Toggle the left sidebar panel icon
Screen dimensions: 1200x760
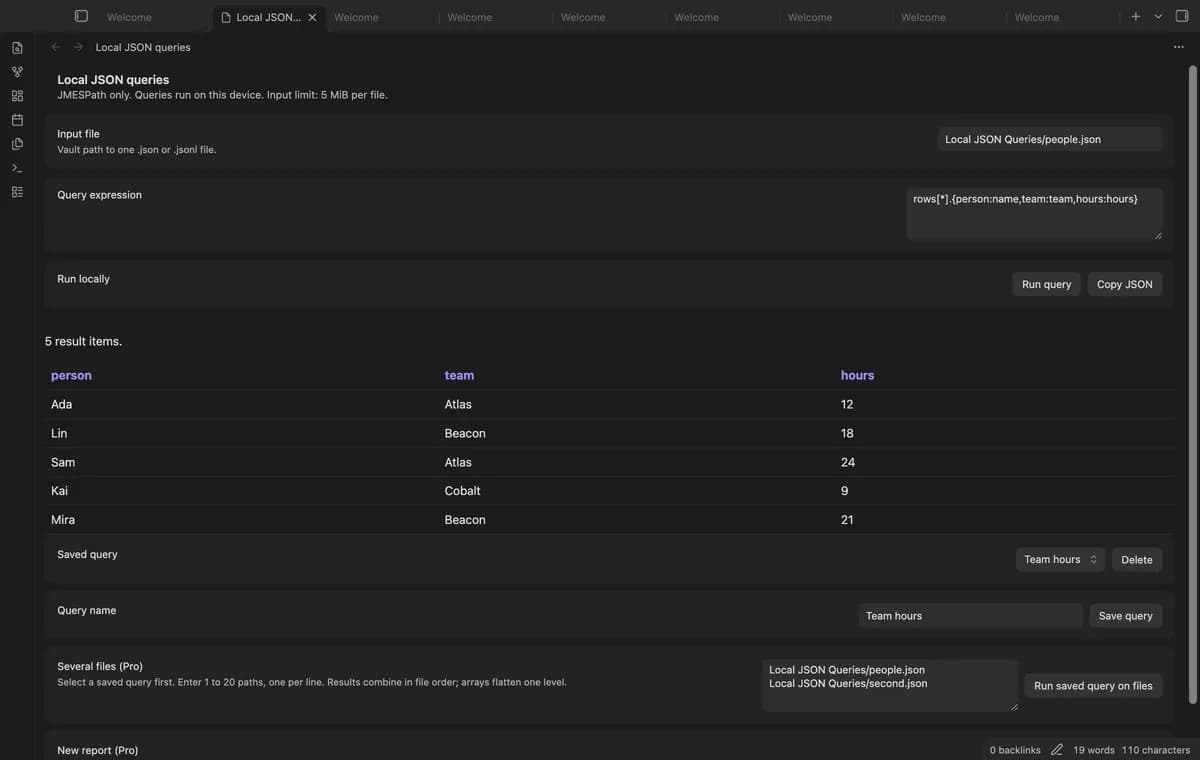coord(82,16)
